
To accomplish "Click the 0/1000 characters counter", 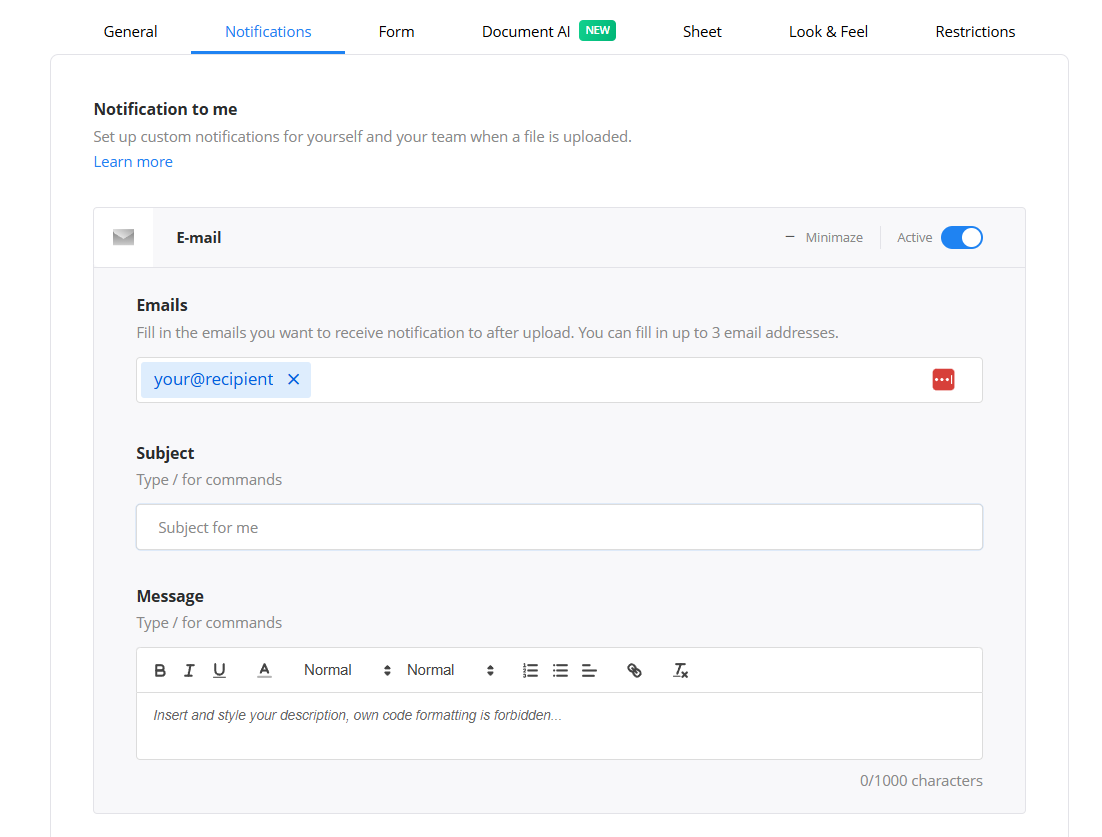I will (921, 781).
